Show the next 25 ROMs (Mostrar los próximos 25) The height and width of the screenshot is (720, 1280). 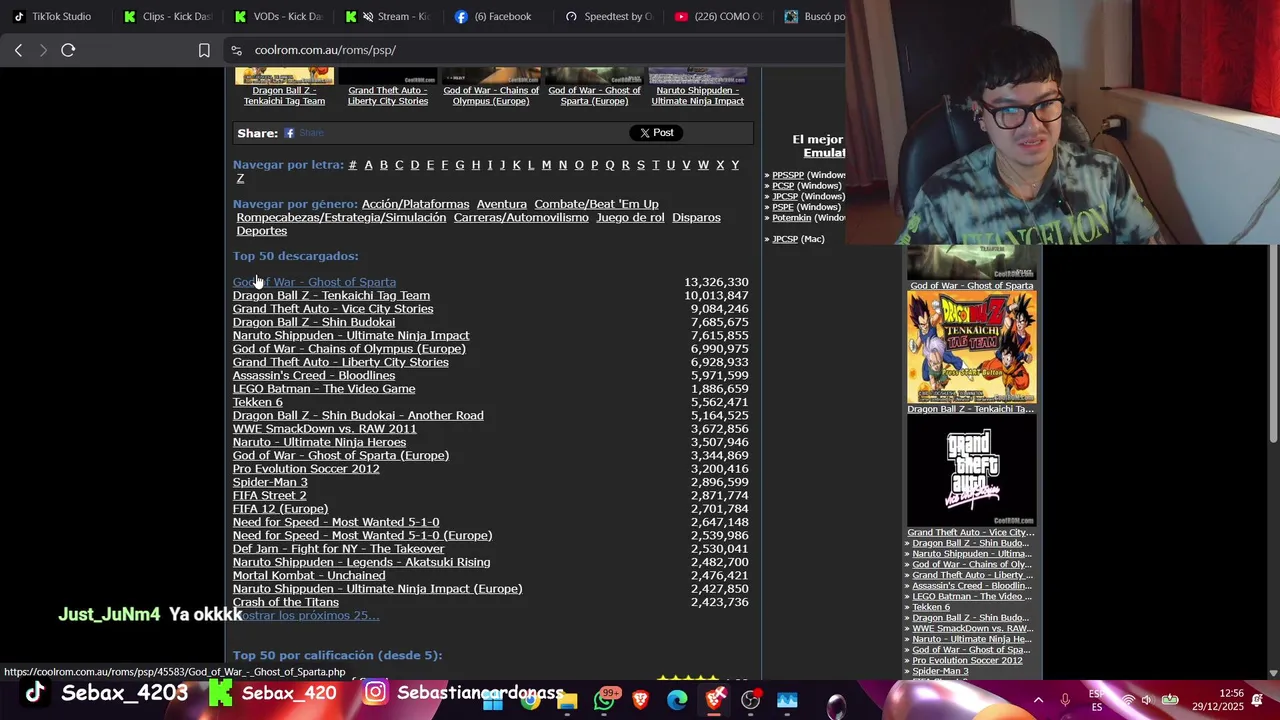pyautogui.click(x=309, y=616)
